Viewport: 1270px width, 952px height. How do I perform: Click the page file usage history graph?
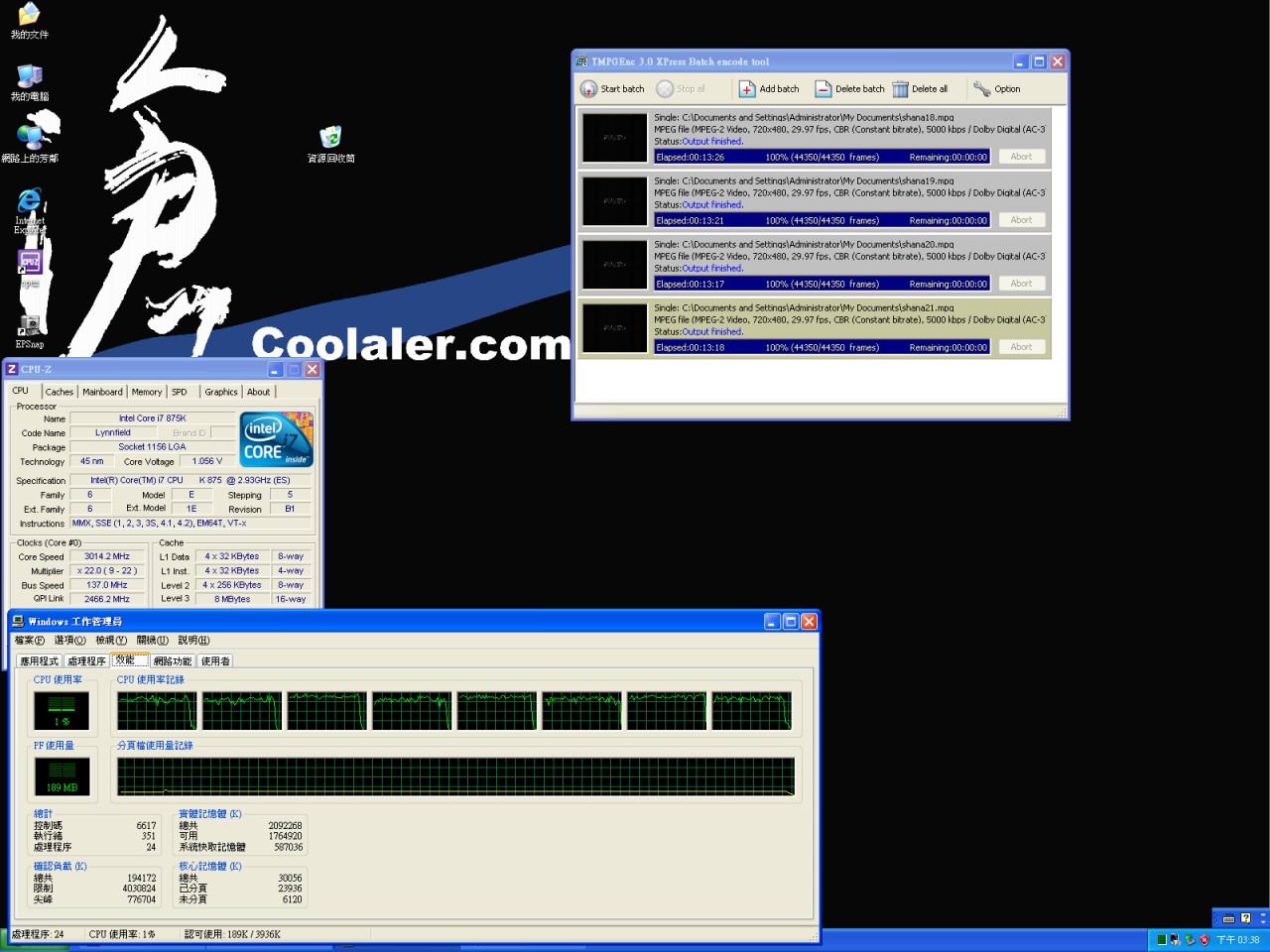click(456, 776)
